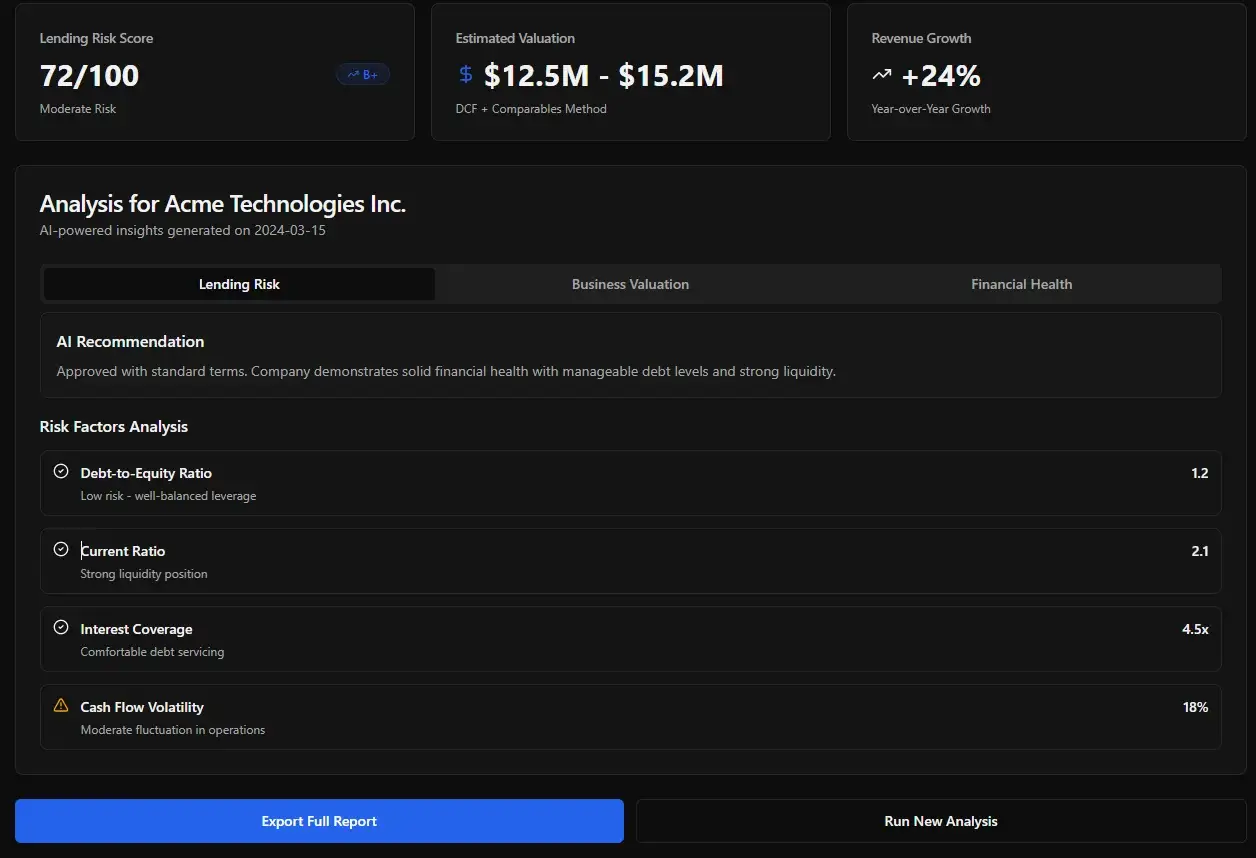This screenshot has width=1256, height=858.
Task: Click the check icon beside Current Ratio
Action: [x=61, y=549]
